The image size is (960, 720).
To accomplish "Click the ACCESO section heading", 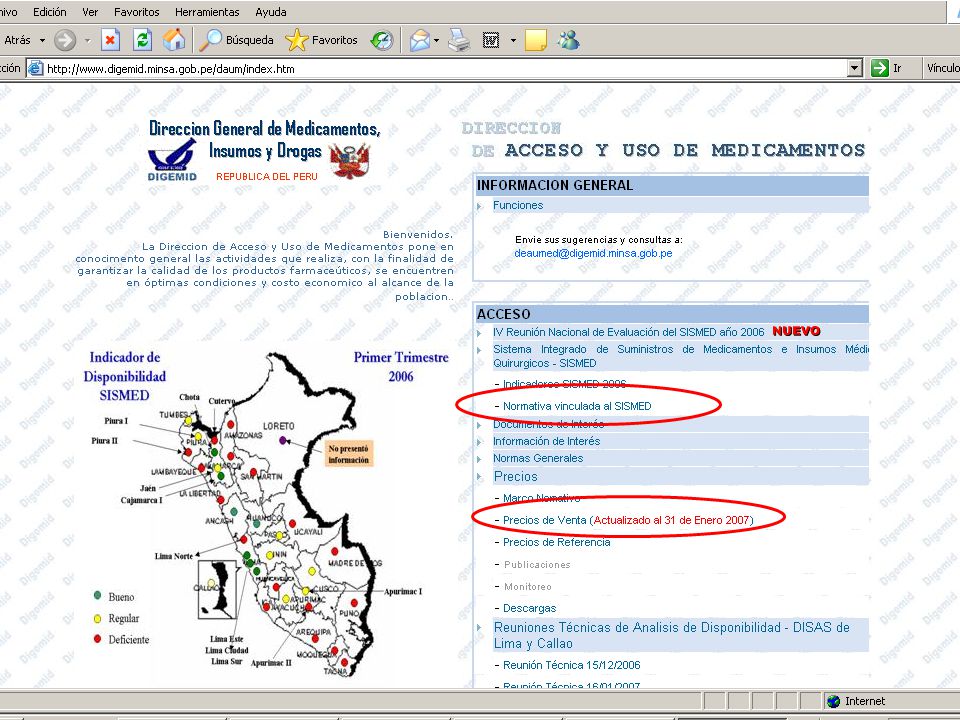I will (503, 314).
